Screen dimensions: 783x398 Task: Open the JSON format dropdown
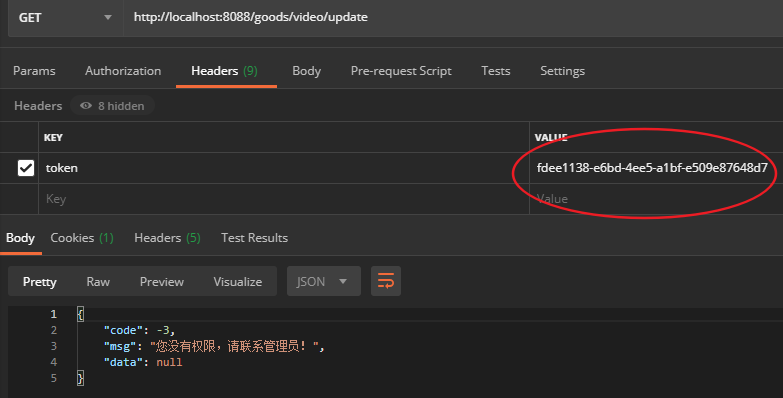click(x=324, y=282)
